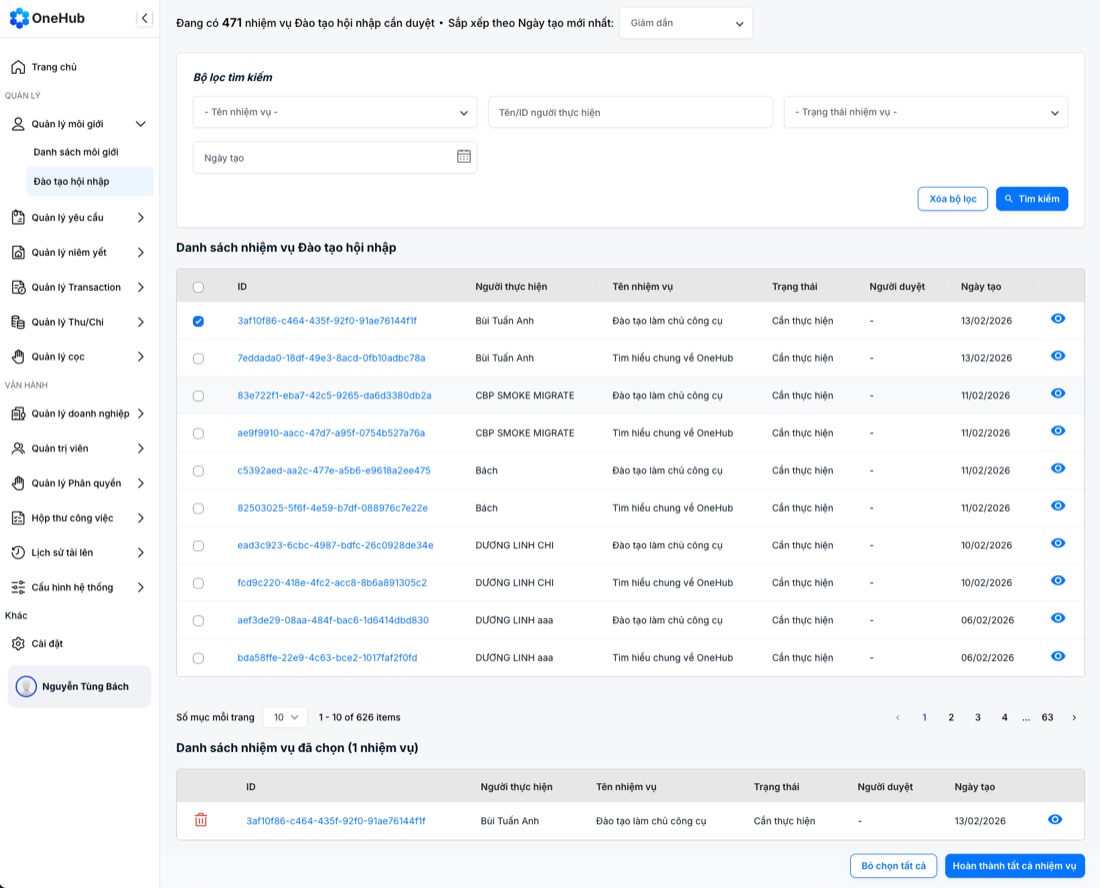Expand the Quản lý Transaction menu
This screenshot has width=1100, height=888.
pos(79,287)
